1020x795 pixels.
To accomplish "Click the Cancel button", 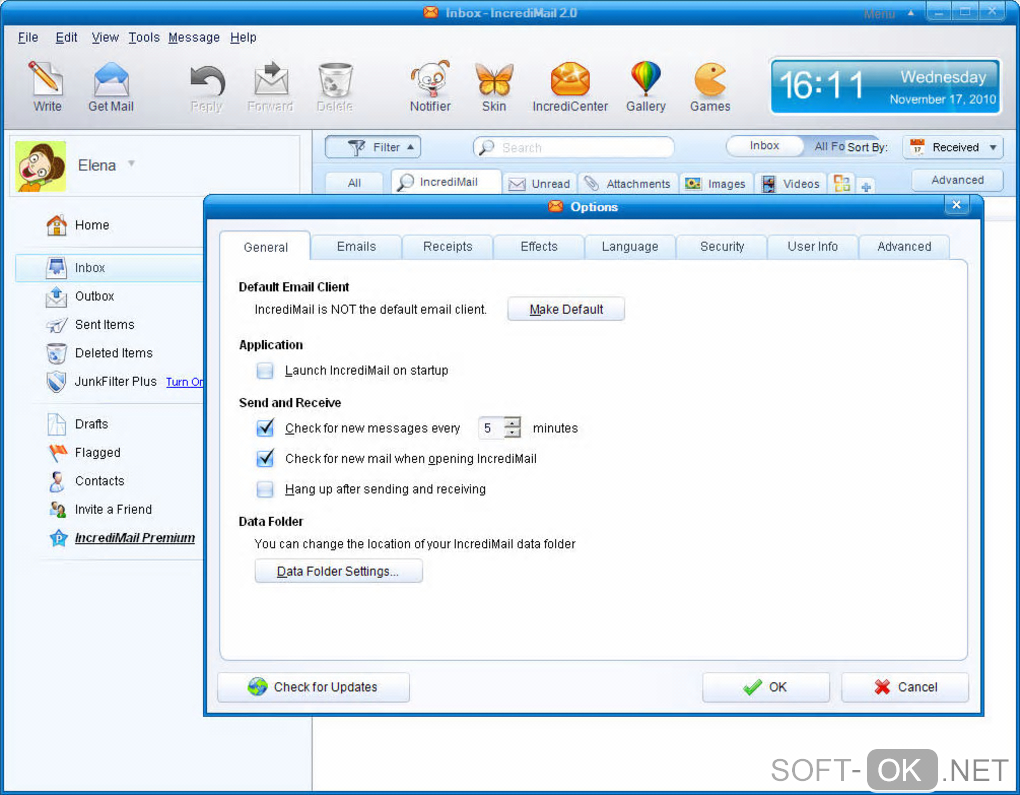I will pos(905,687).
